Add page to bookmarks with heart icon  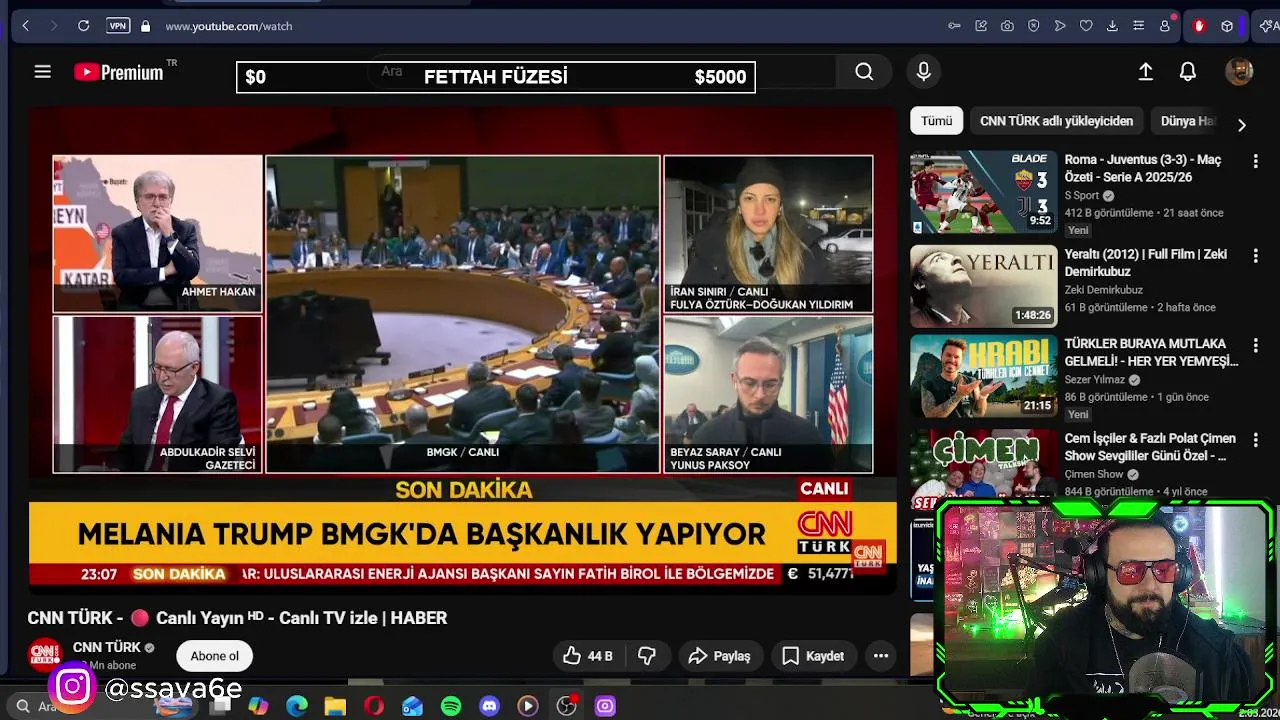(1086, 26)
